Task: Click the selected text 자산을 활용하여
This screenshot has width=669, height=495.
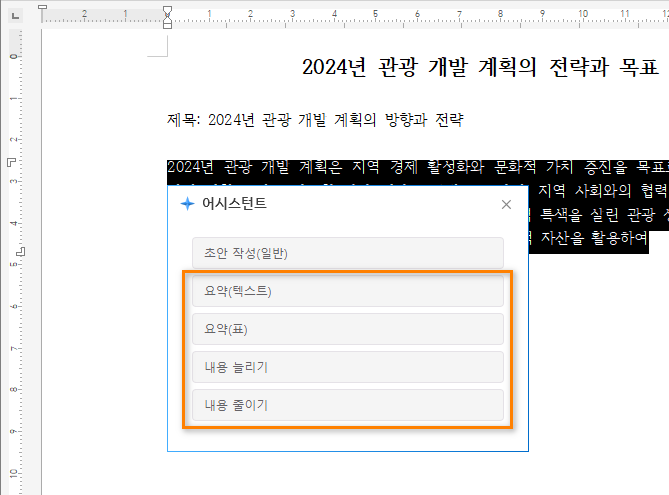Action: 594,238
